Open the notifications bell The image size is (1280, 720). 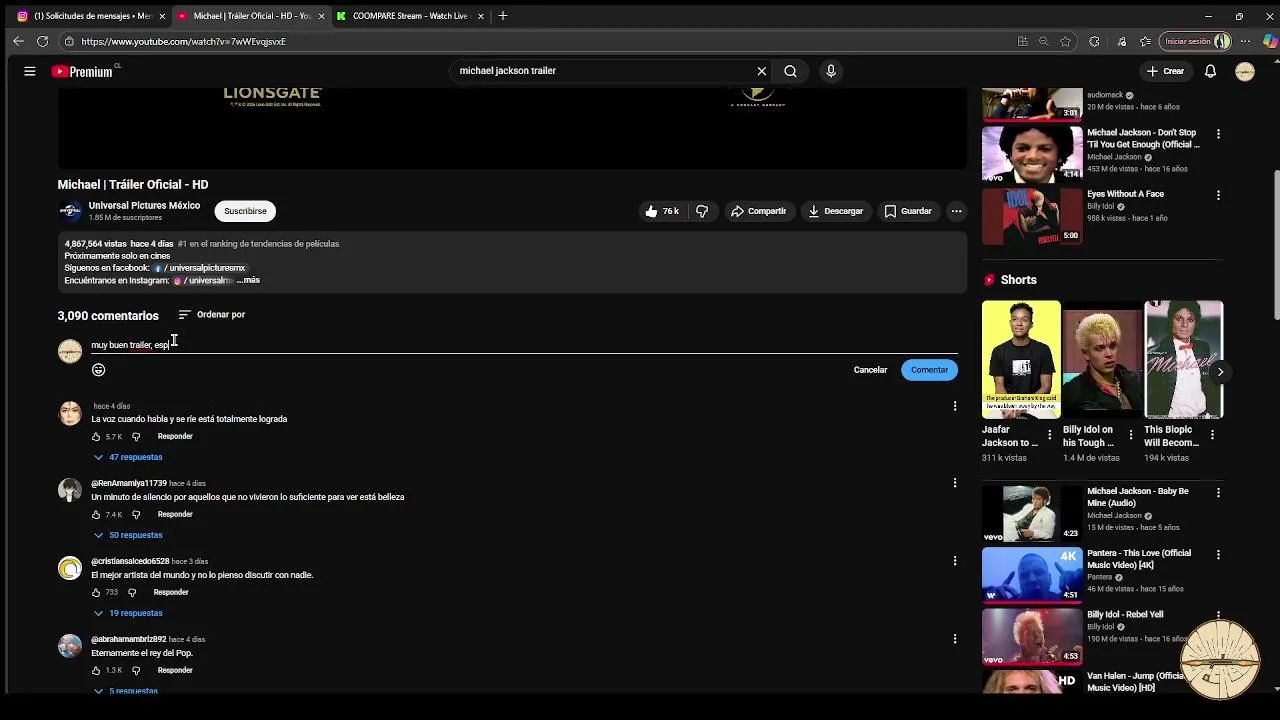(x=1210, y=71)
